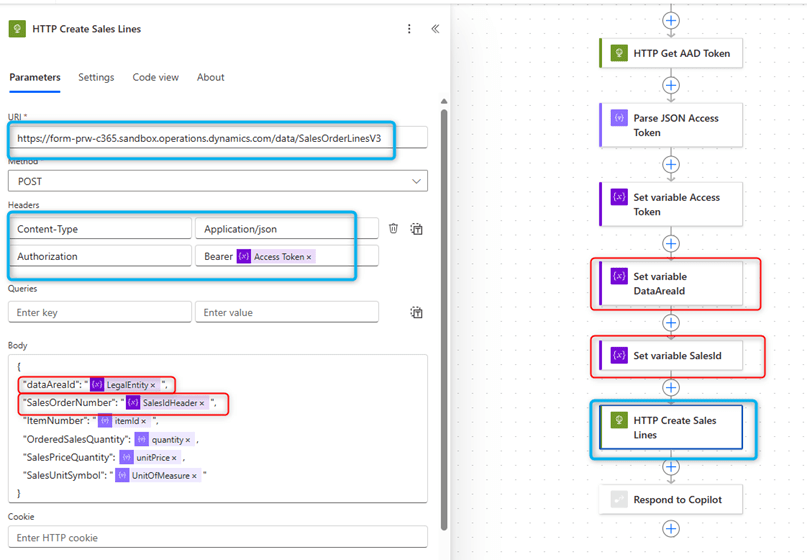Delete the Content-Type header row
Screen dimensions: 807x560
point(393,229)
